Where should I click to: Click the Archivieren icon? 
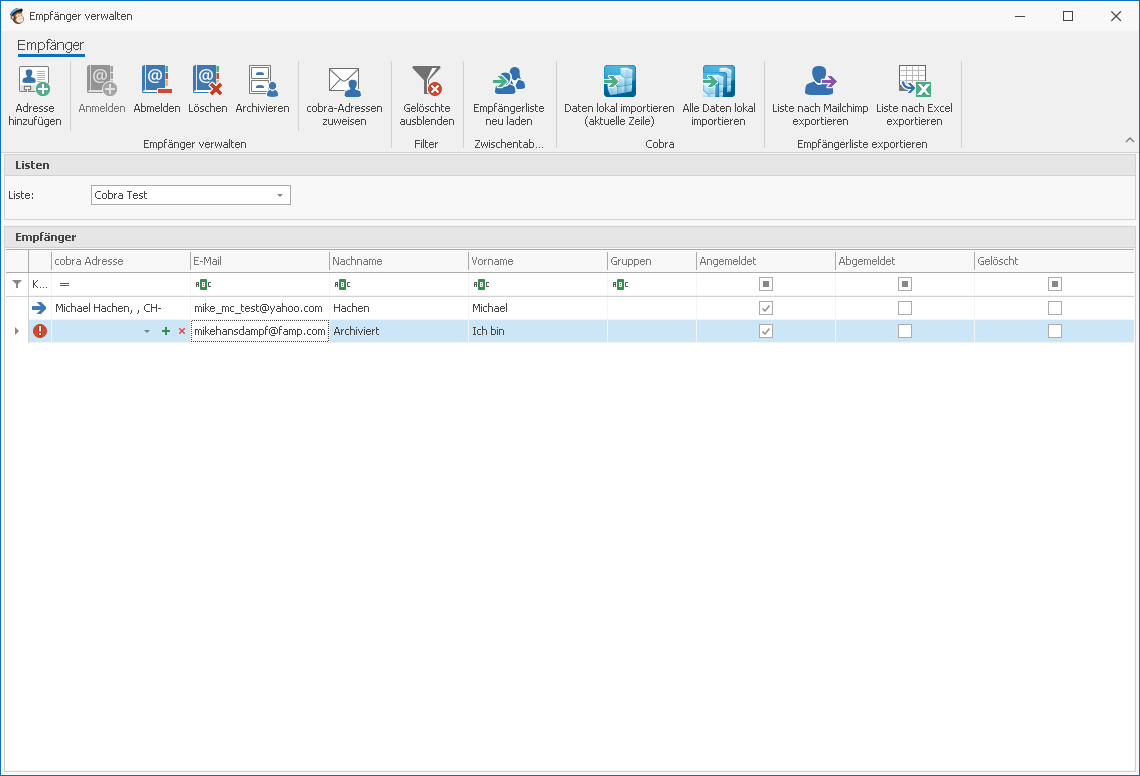(262, 82)
